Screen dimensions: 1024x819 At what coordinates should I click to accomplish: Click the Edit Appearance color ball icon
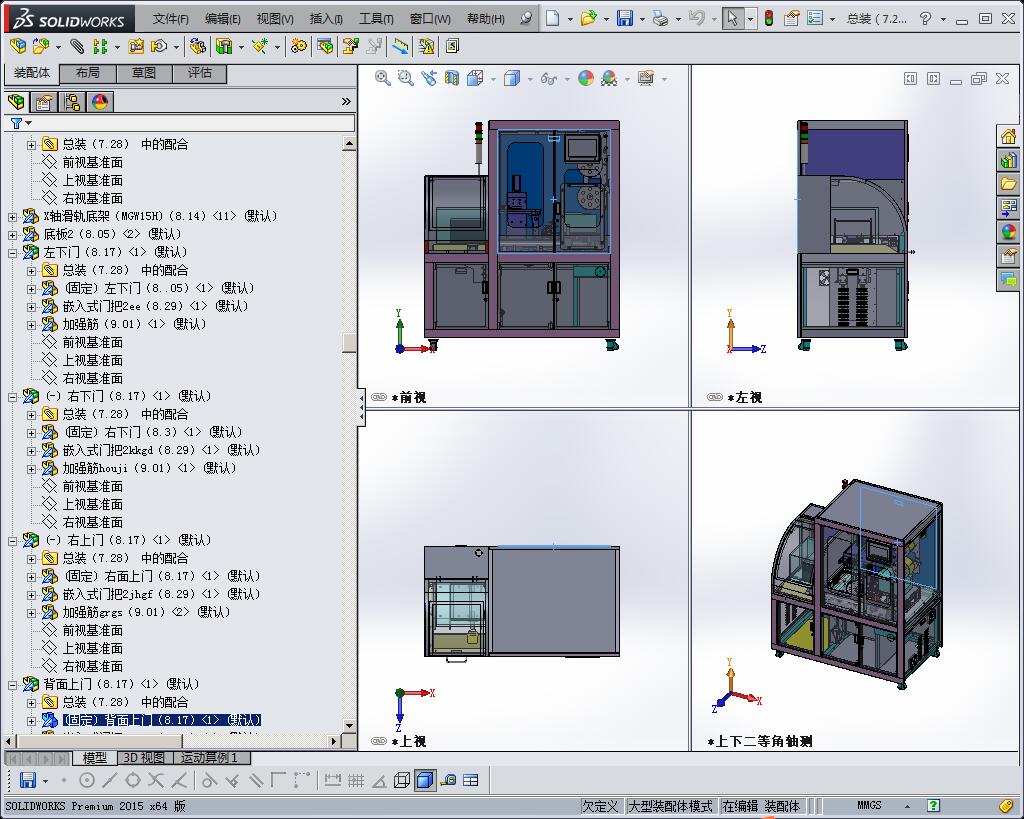coord(586,78)
